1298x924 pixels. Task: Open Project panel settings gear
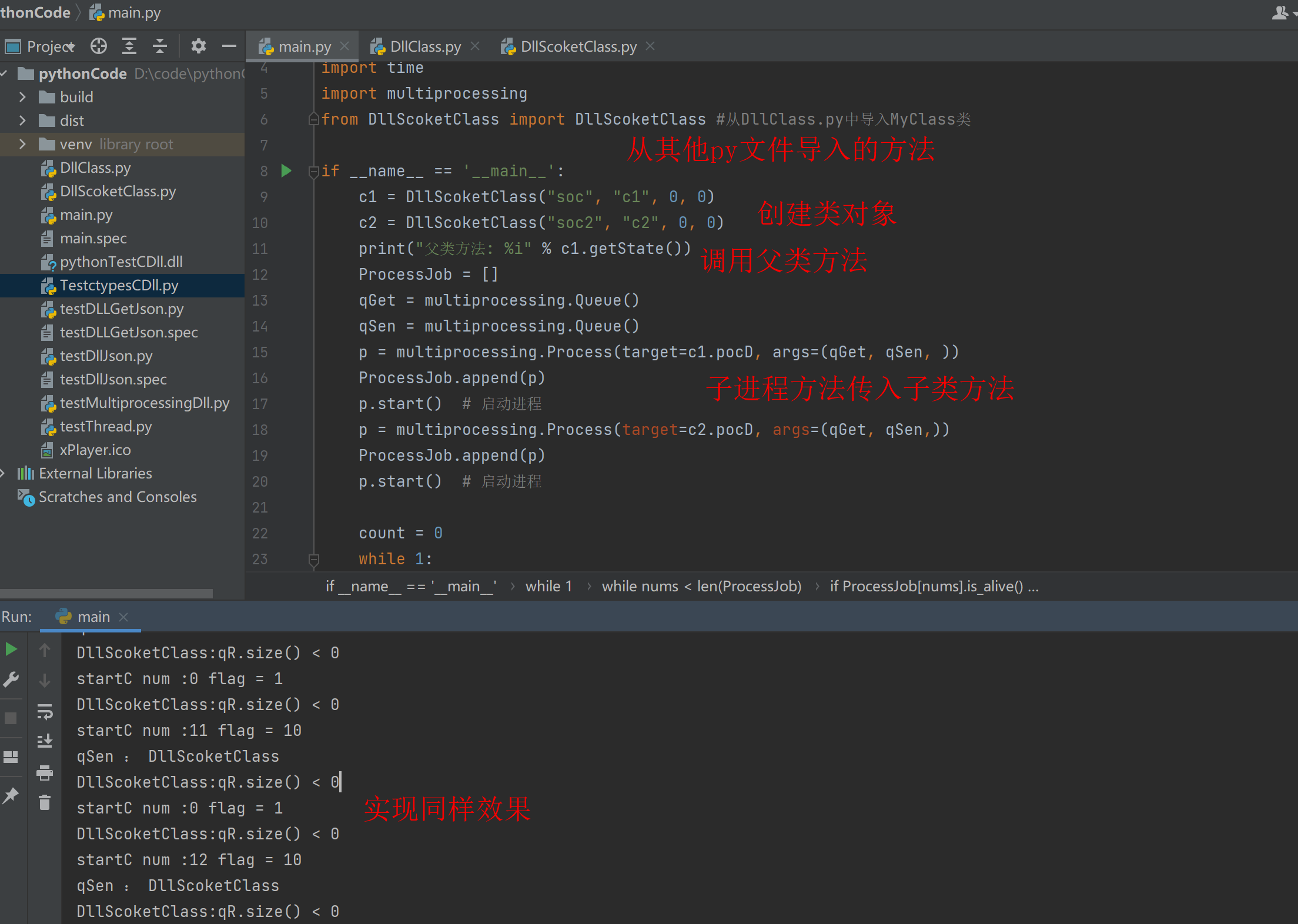(x=198, y=46)
